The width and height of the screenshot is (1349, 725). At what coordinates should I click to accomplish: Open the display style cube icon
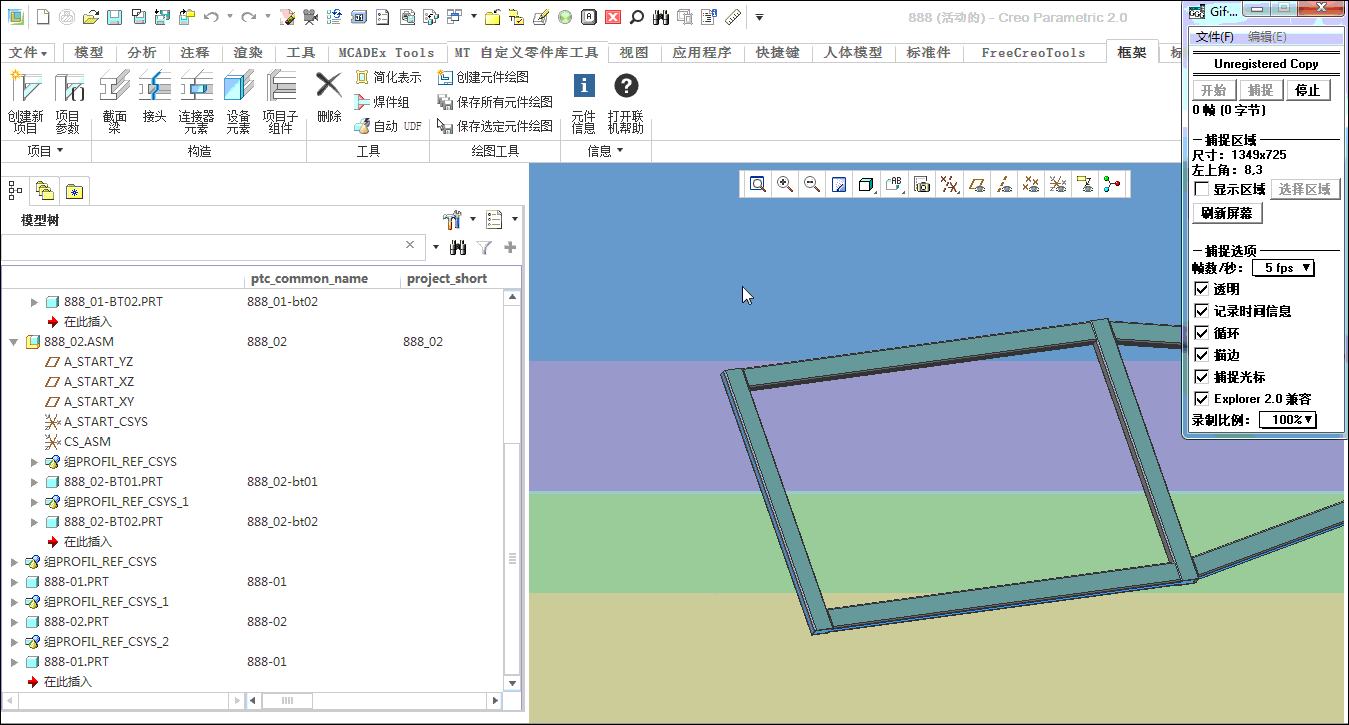click(x=866, y=184)
